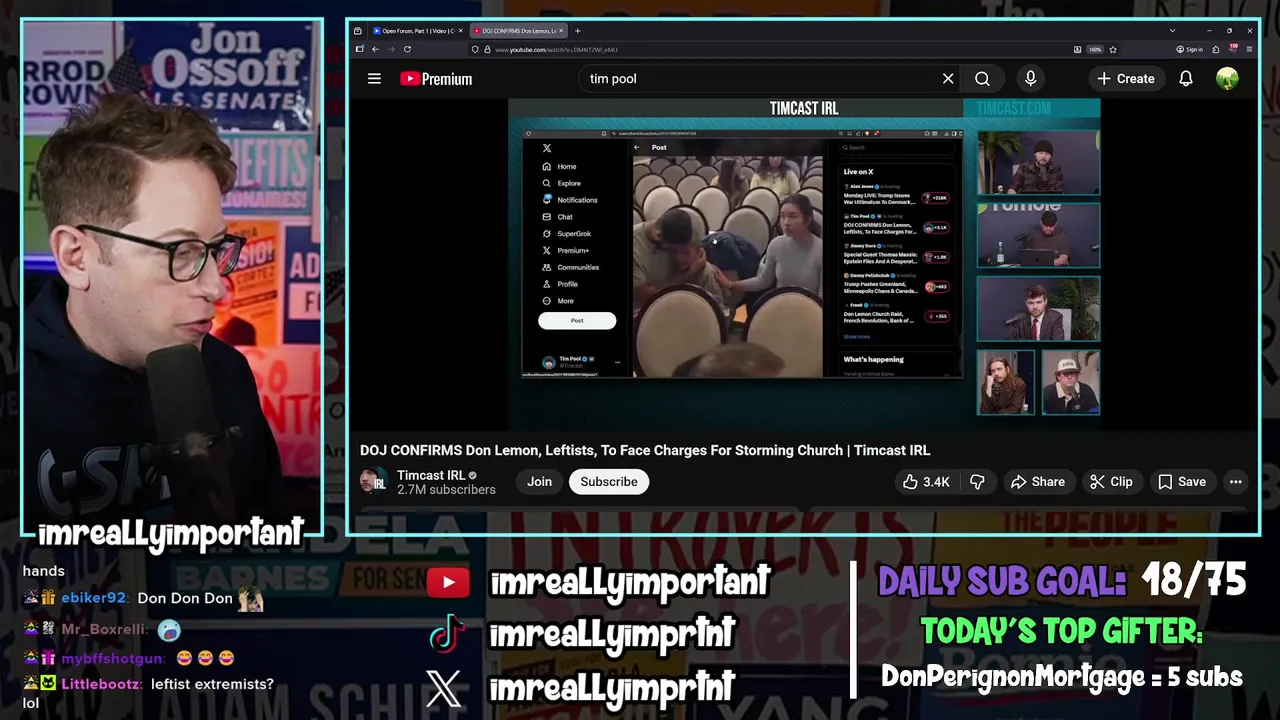The height and width of the screenshot is (720, 1280).
Task: Close the Open Forum, Part 1 tab
Action: tap(460, 31)
